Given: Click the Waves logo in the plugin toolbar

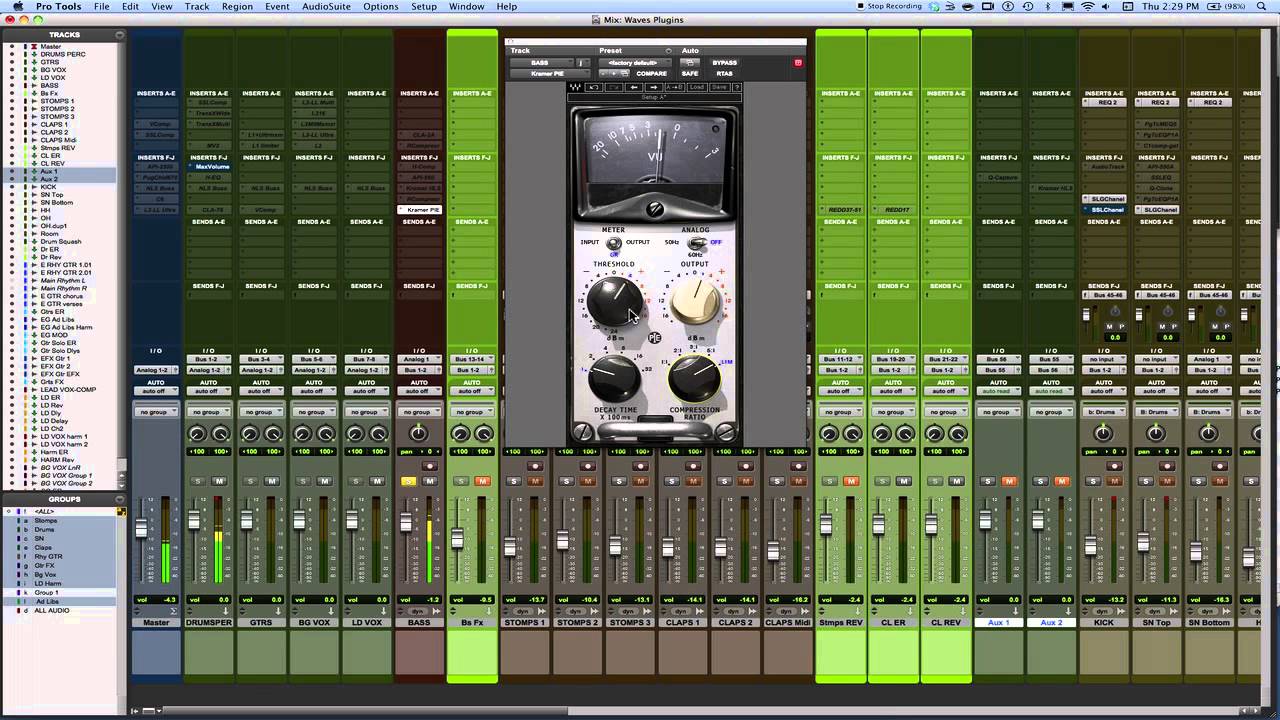Looking at the screenshot, I should pos(576,87).
